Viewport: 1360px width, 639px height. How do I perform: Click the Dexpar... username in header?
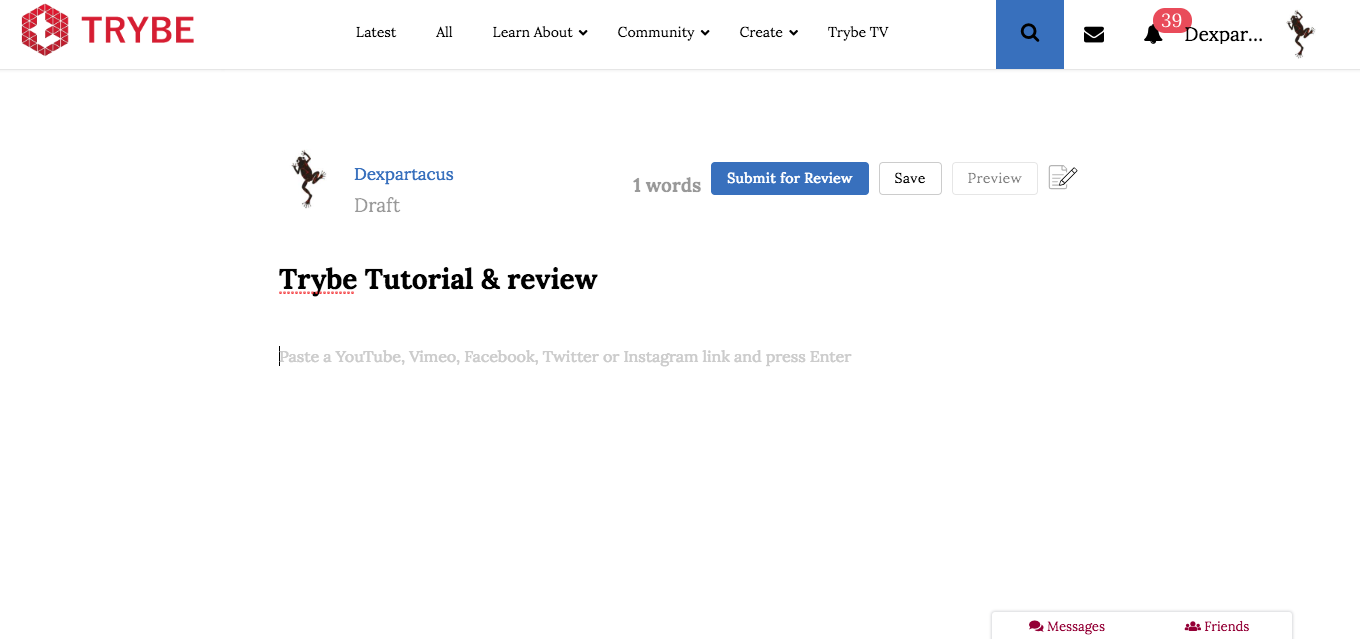tap(1224, 35)
